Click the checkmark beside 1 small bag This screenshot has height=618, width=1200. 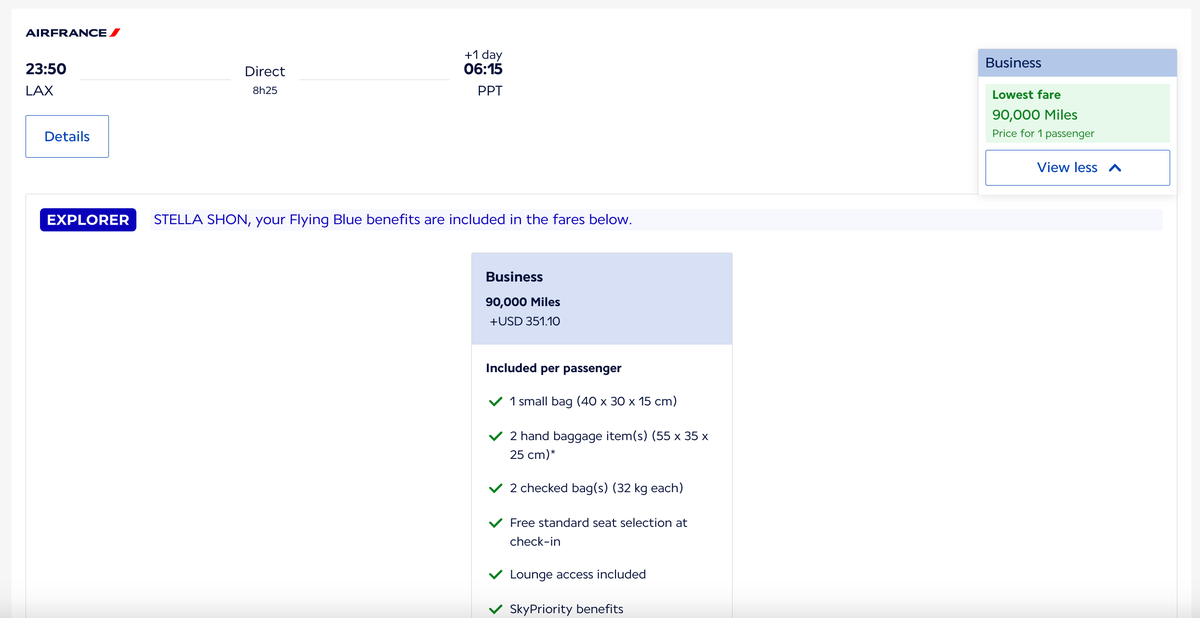495,402
